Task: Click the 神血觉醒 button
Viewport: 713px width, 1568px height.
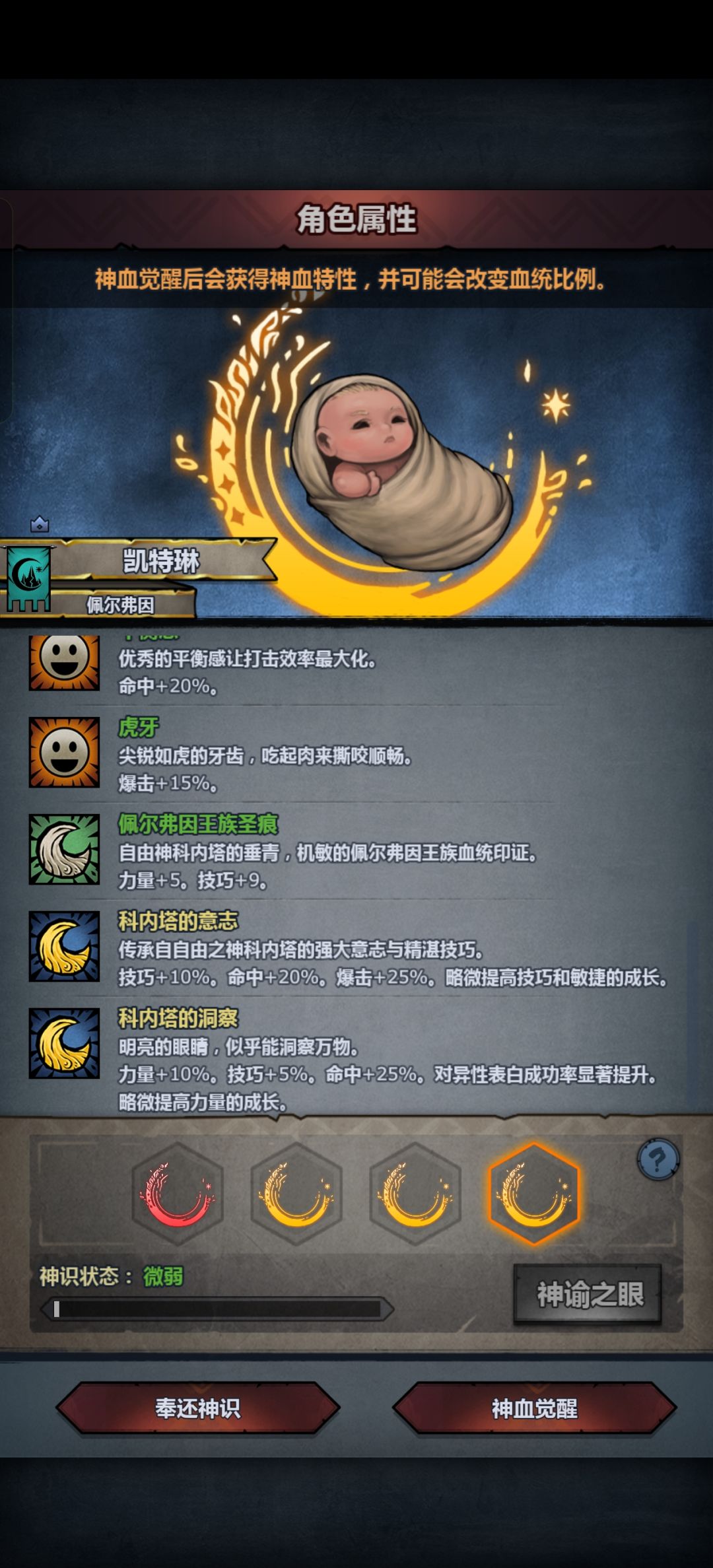Action: [534, 1408]
